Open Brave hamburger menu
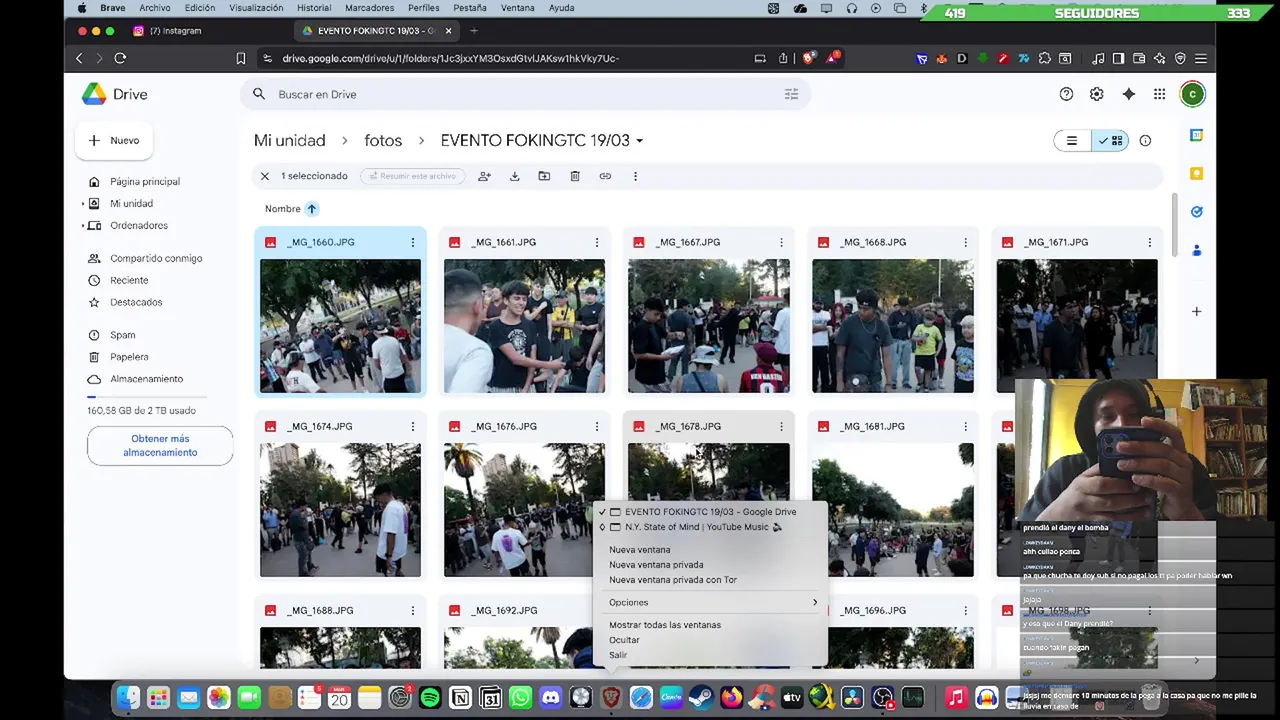The height and width of the screenshot is (720, 1280). coord(1201,58)
